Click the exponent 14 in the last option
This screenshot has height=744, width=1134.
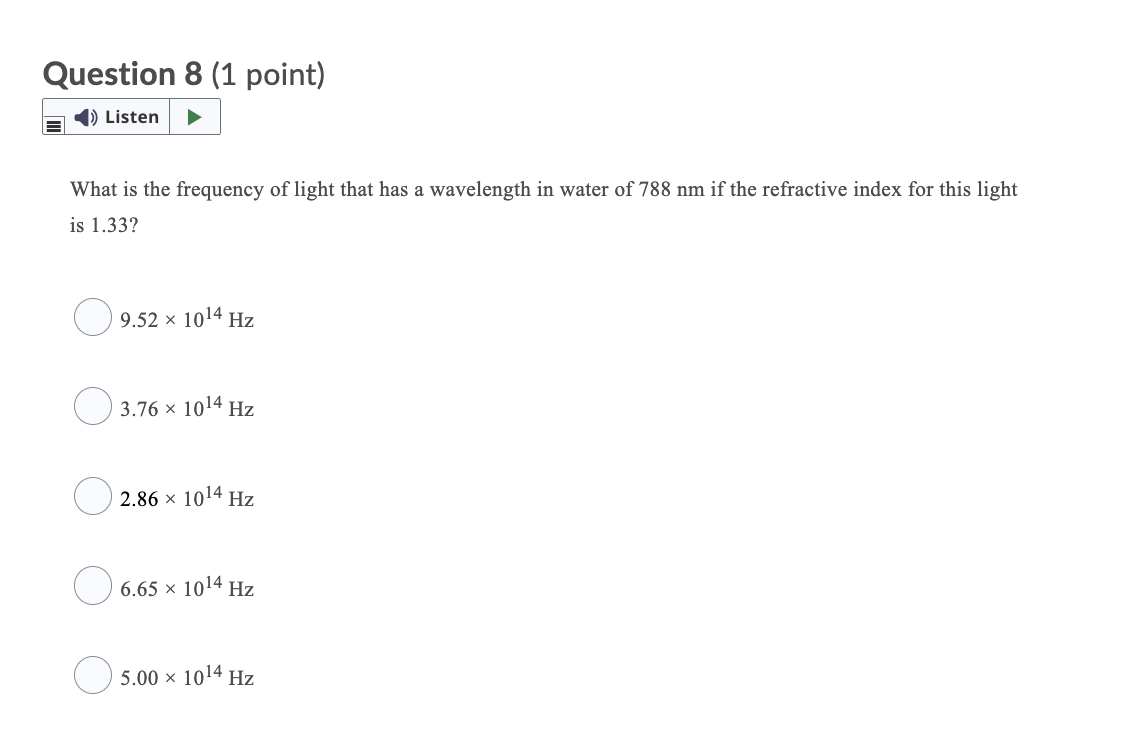coord(216,672)
